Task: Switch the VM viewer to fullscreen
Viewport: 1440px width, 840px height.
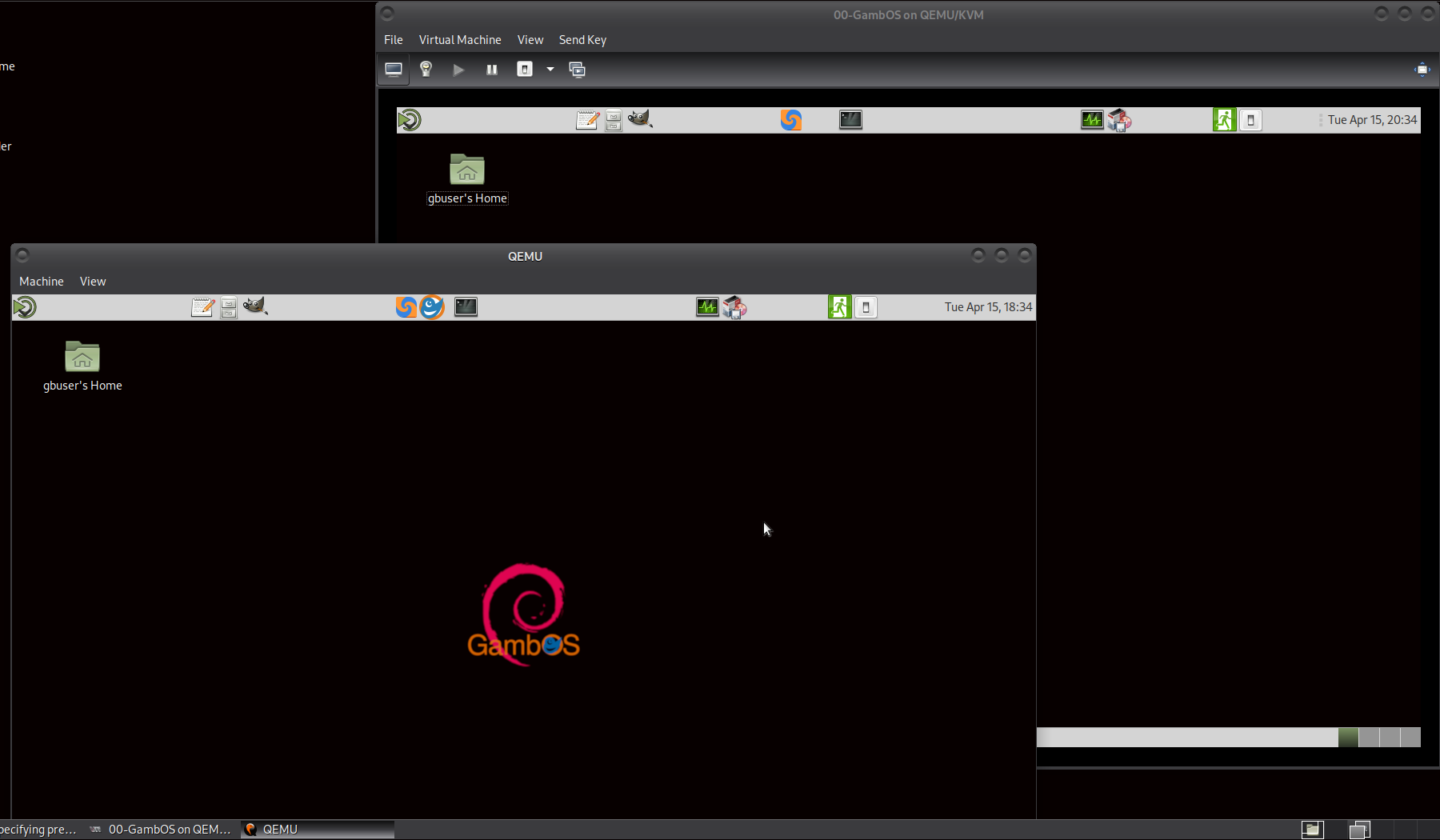Action: 1422,70
